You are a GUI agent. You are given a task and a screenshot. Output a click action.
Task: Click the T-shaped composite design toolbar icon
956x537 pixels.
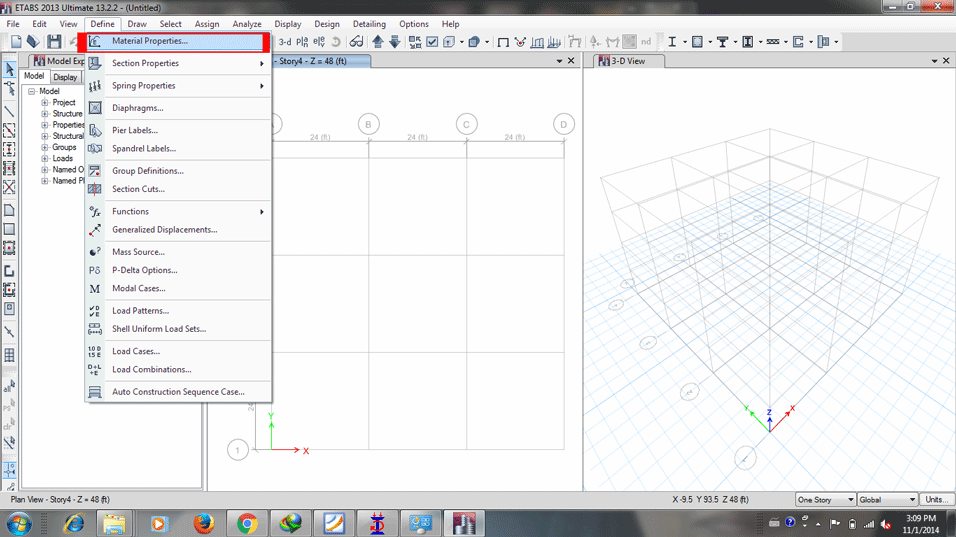pos(722,42)
